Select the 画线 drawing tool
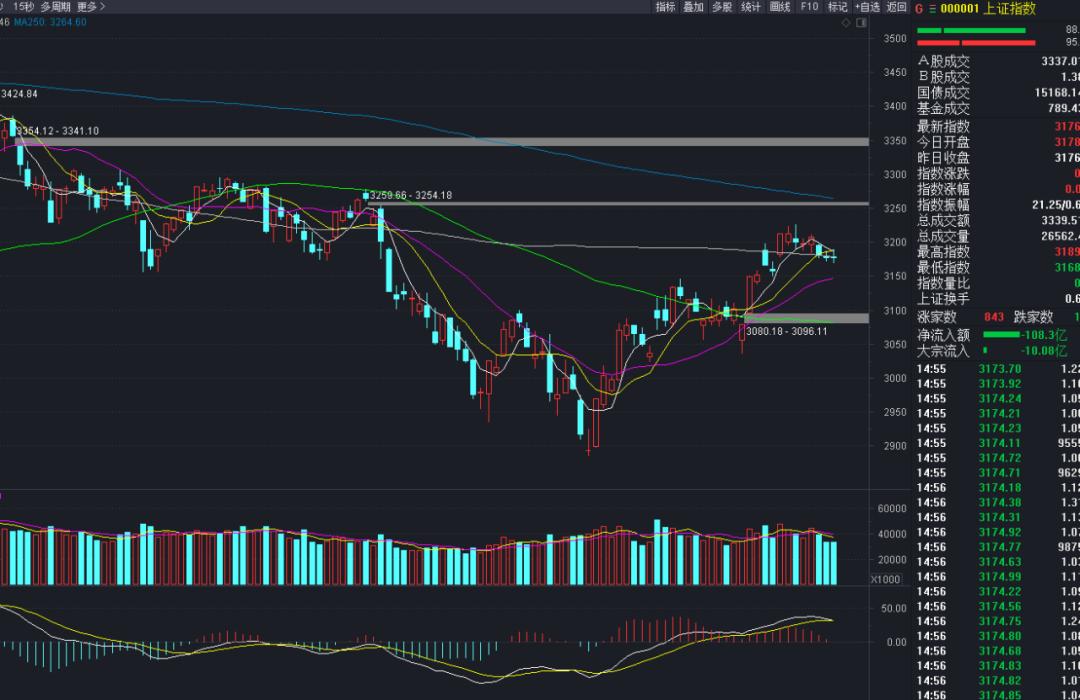1080x700 pixels. [x=780, y=7]
